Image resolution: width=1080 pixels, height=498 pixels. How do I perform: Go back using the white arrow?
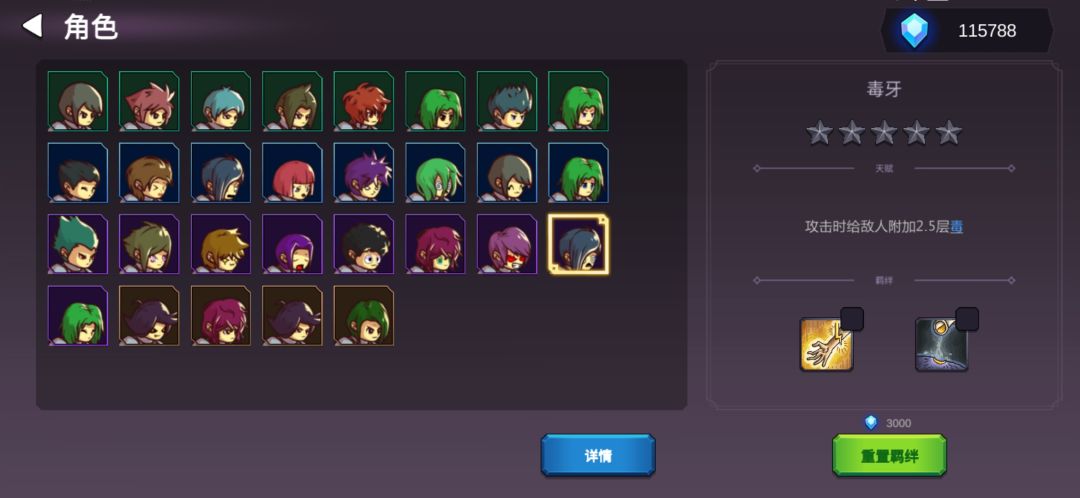pos(32,26)
